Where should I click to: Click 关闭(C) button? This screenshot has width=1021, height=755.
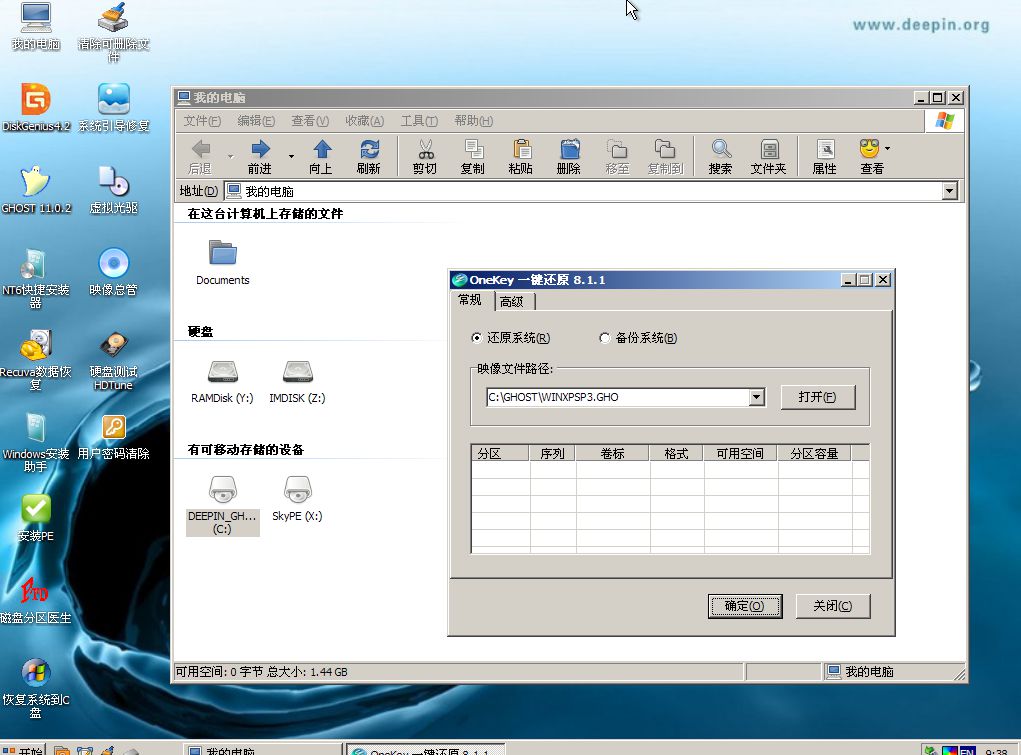[x=833, y=606]
